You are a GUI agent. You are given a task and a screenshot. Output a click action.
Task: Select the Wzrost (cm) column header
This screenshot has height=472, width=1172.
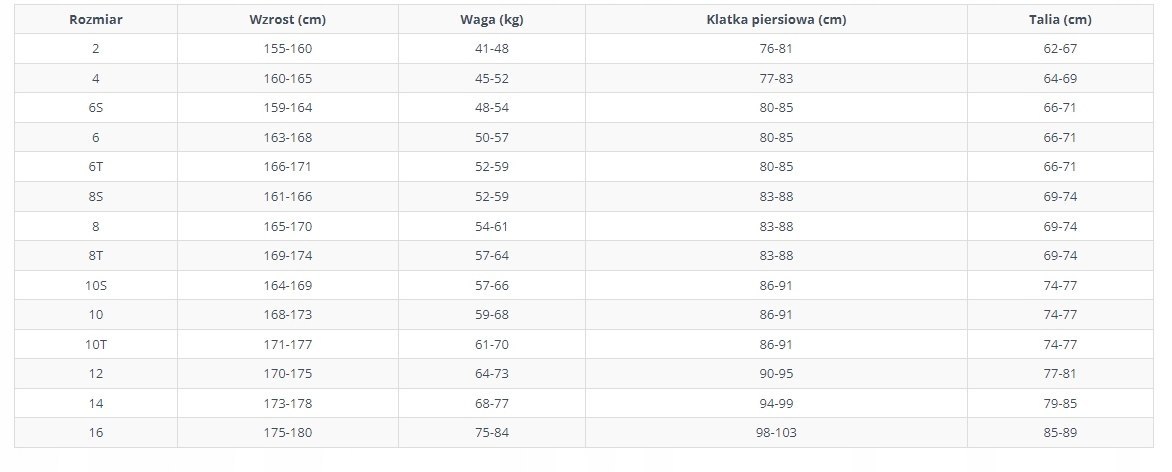[288, 20]
